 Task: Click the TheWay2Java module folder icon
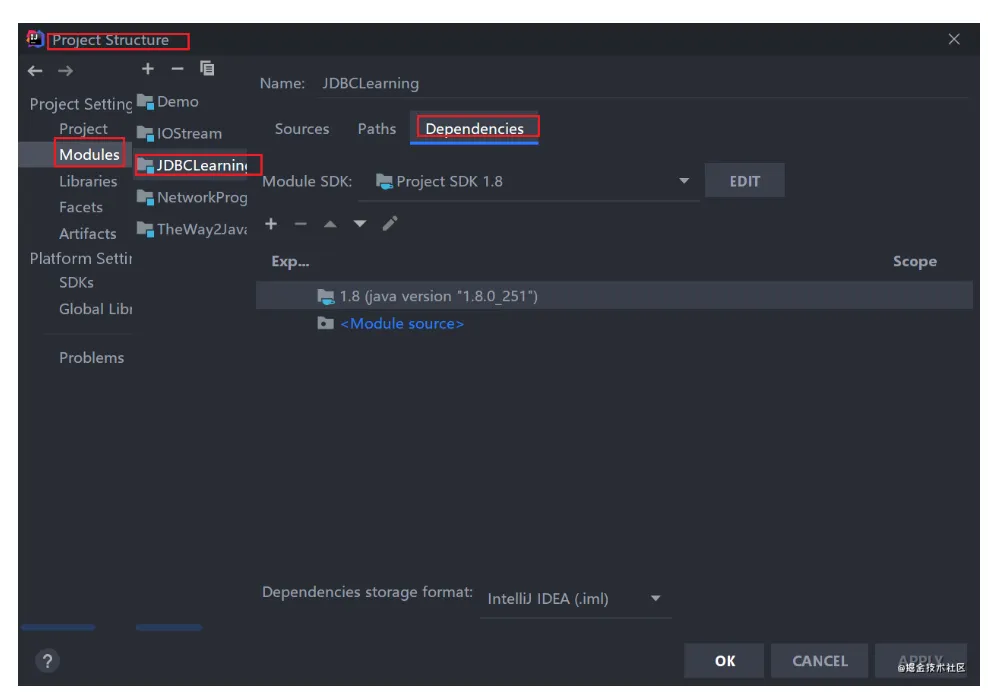(145, 229)
